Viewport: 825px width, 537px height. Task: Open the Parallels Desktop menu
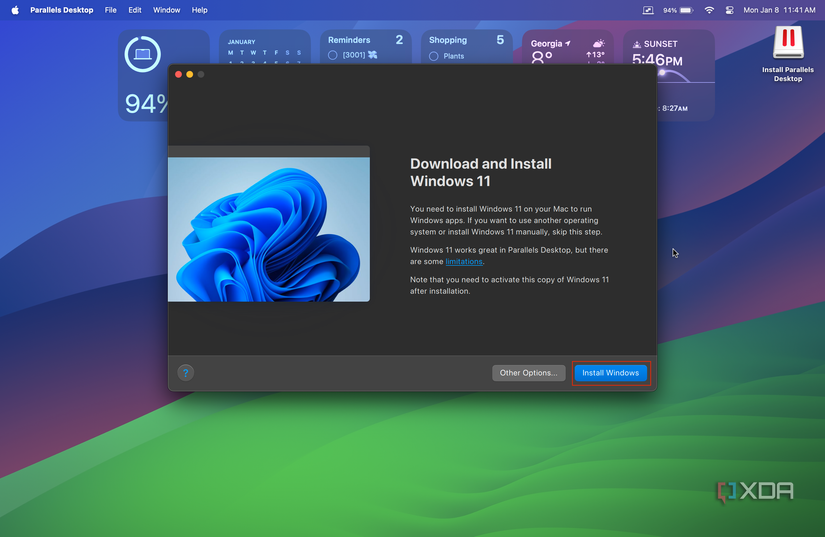62,10
